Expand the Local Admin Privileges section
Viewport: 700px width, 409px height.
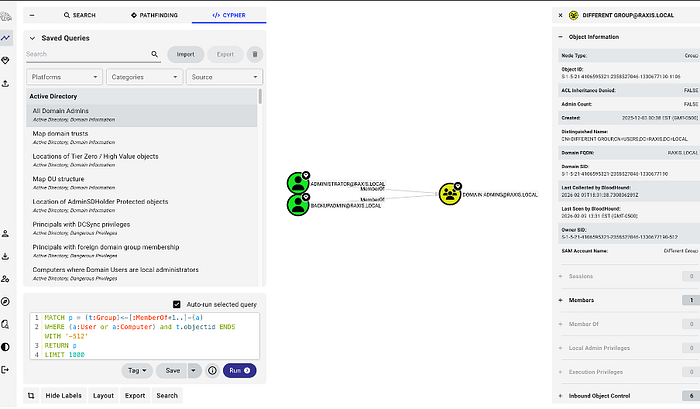(560, 348)
